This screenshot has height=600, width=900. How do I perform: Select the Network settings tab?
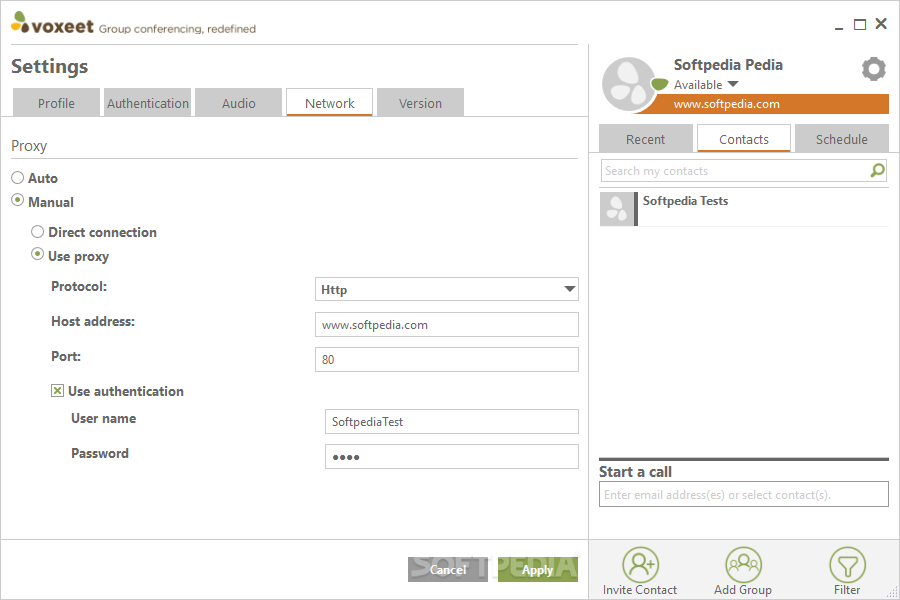point(329,103)
